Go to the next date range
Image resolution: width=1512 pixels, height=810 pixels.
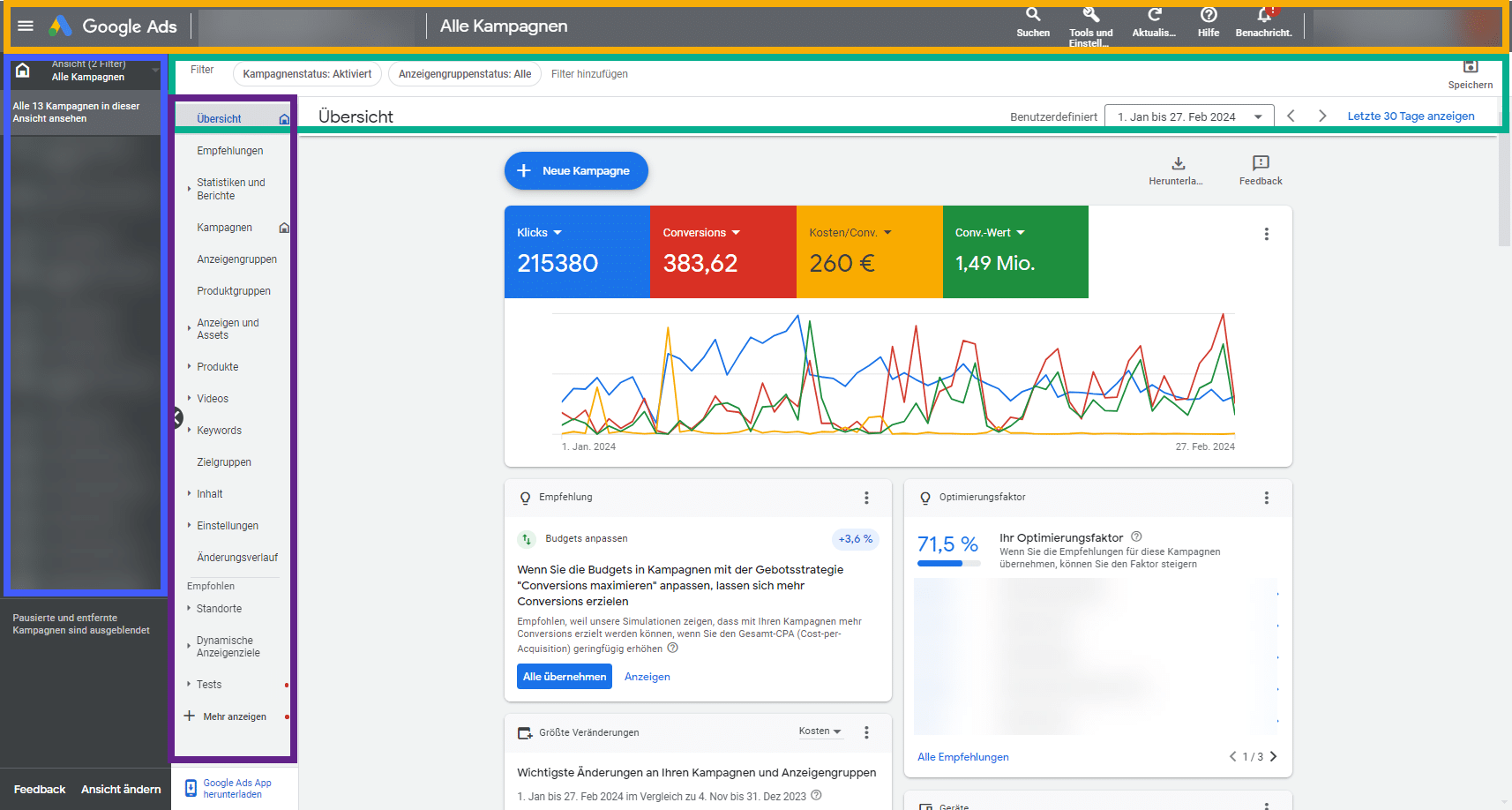click(1322, 116)
